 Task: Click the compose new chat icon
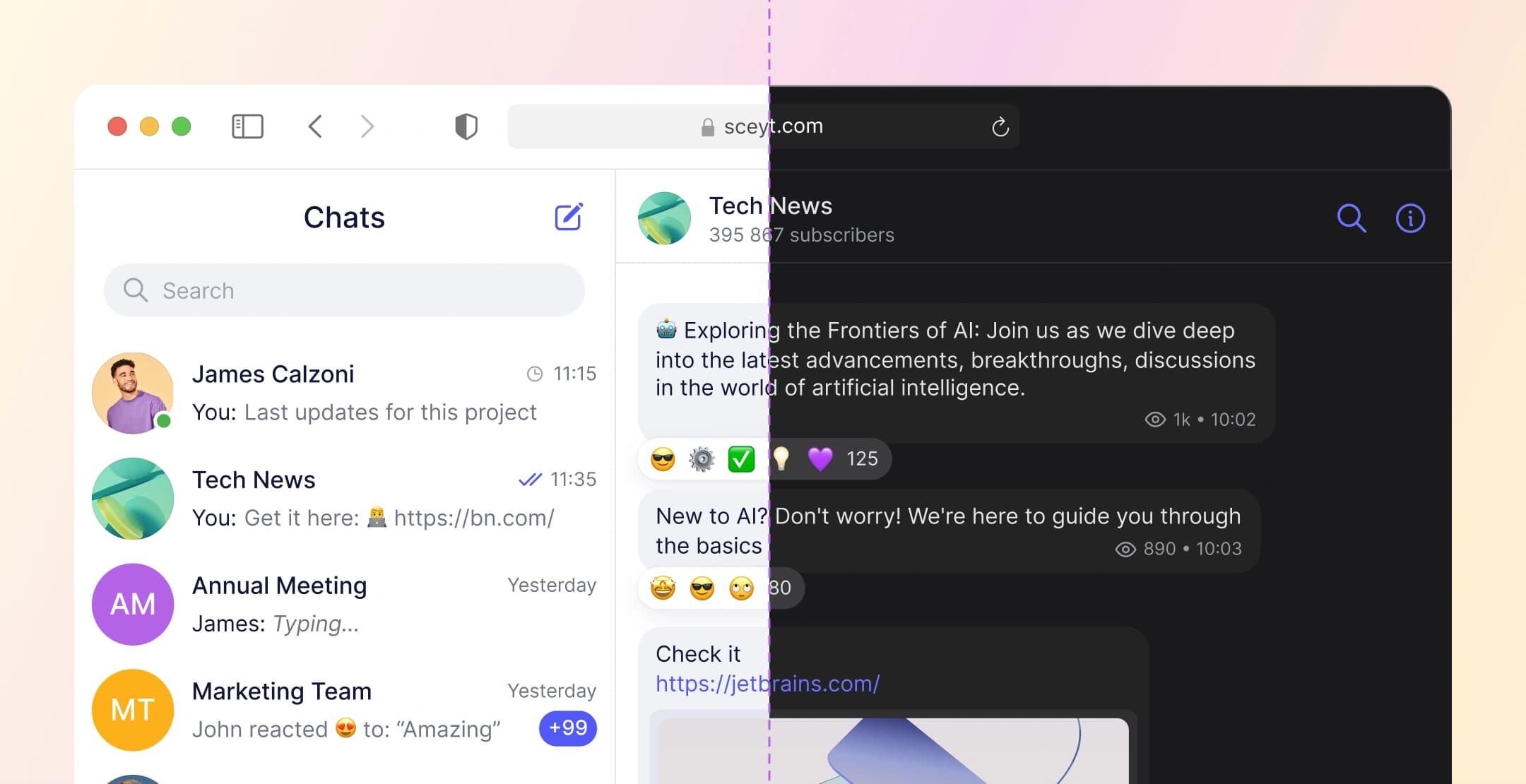pyautogui.click(x=568, y=216)
